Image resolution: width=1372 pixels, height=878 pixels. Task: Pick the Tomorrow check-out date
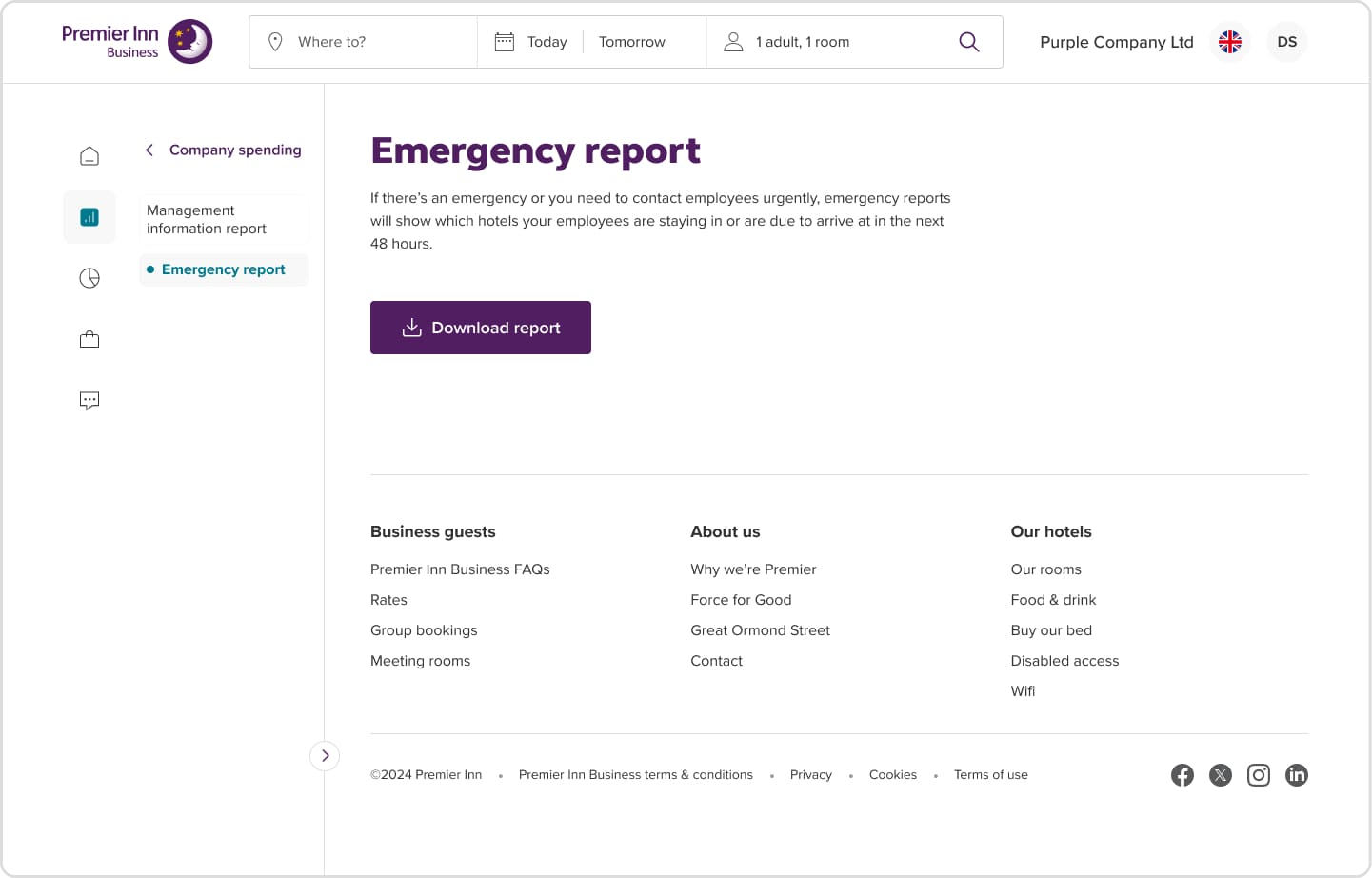pos(632,42)
